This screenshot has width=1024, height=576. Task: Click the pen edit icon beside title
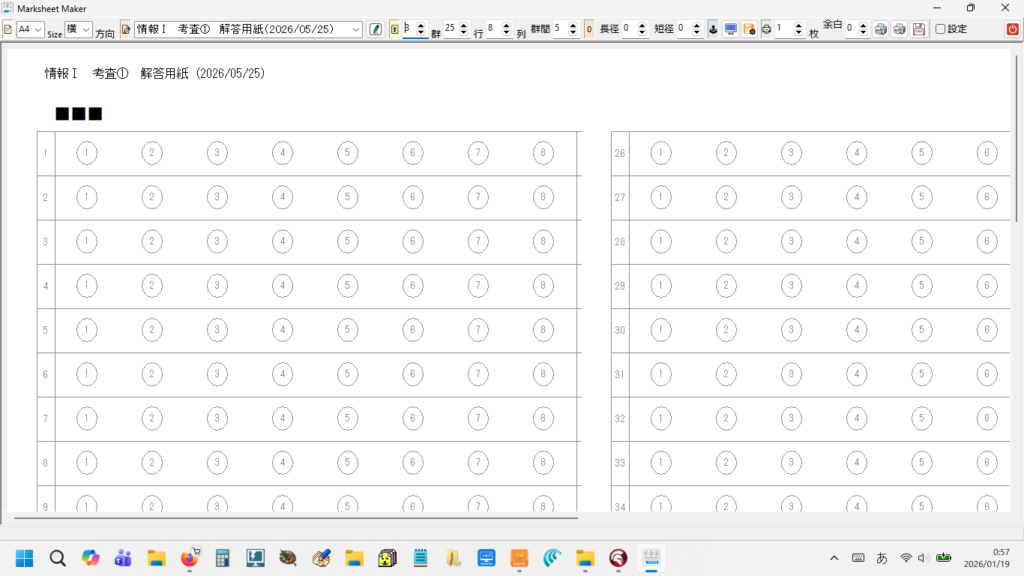pyautogui.click(x=375, y=29)
